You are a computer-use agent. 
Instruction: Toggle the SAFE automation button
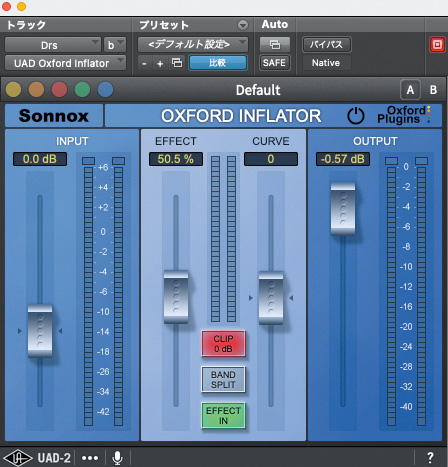pos(274,63)
